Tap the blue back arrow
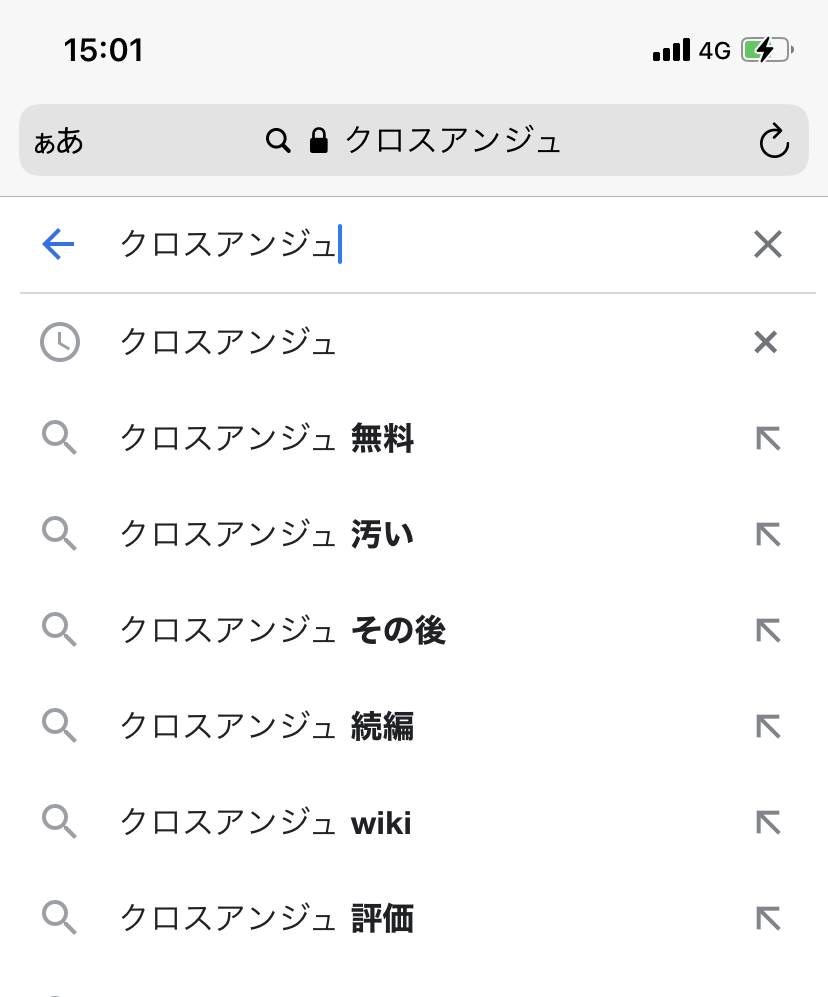828x997 pixels. pyautogui.click(x=59, y=244)
